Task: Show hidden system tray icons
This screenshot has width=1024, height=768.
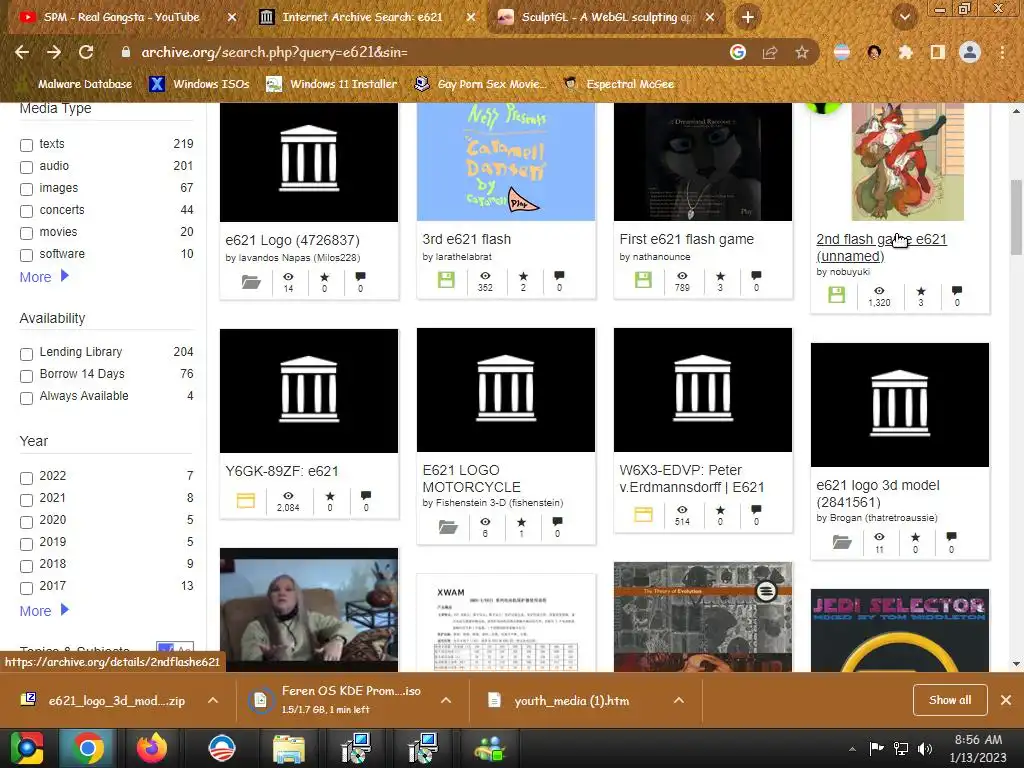Action: coord(852,749)
